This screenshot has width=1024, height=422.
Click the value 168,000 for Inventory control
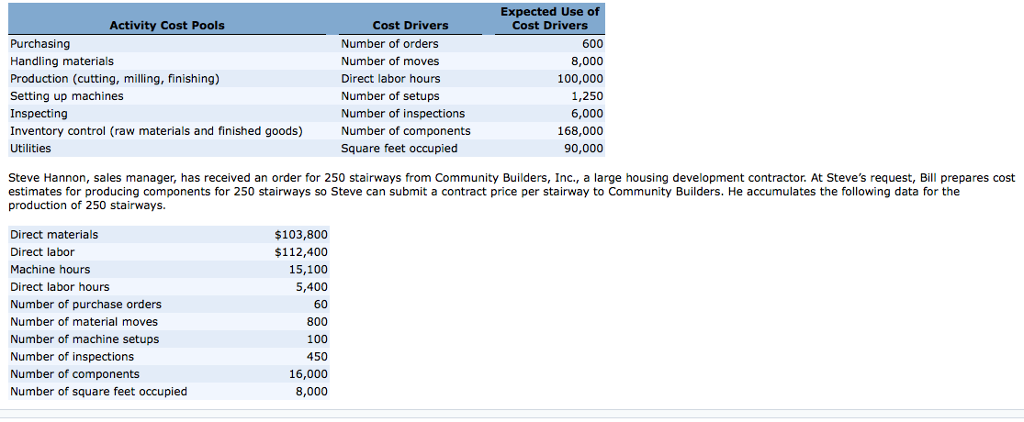click(x=581, y=131)
